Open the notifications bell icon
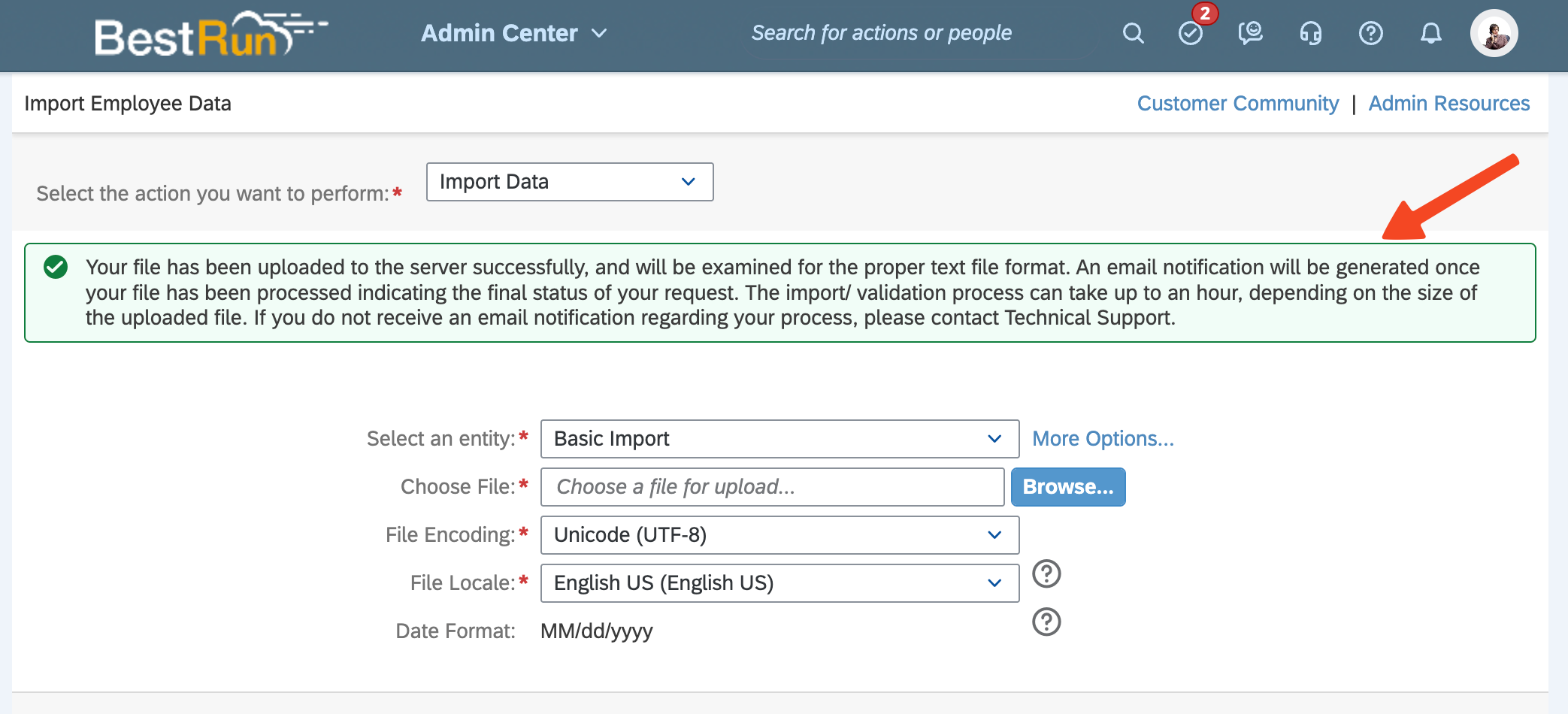 [x=1431, y=33]
